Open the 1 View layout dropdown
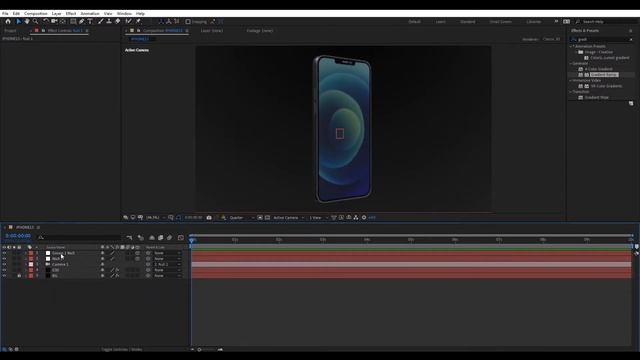The height and width of the screenshot is (360, 640). [318, 218]
